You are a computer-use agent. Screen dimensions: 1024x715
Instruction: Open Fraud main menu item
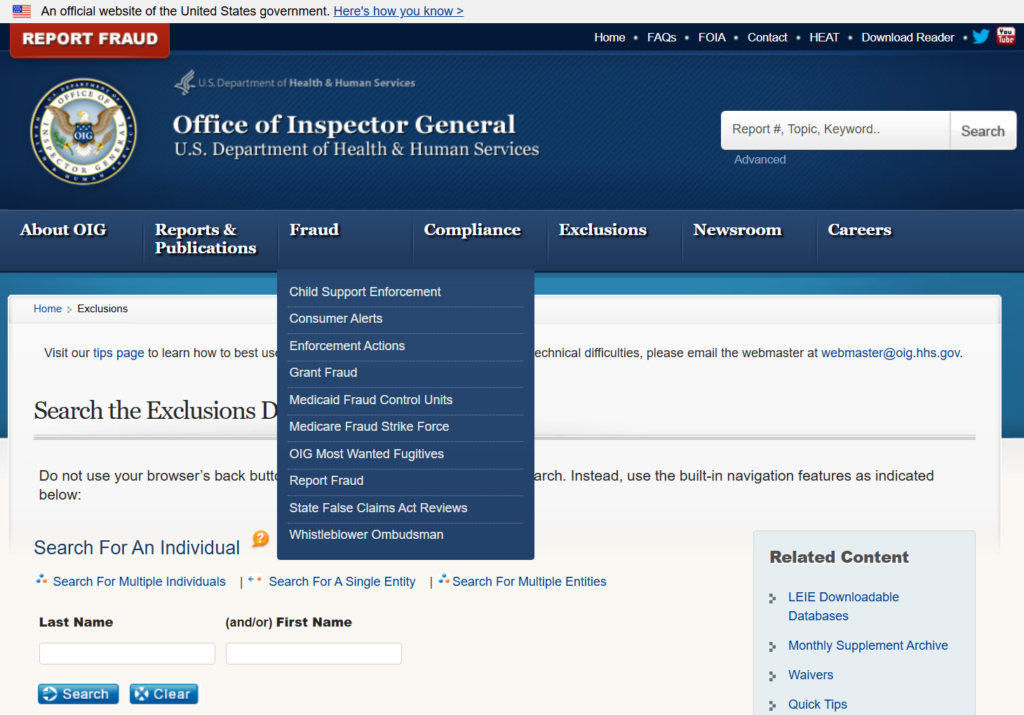[x=314, y=230]
